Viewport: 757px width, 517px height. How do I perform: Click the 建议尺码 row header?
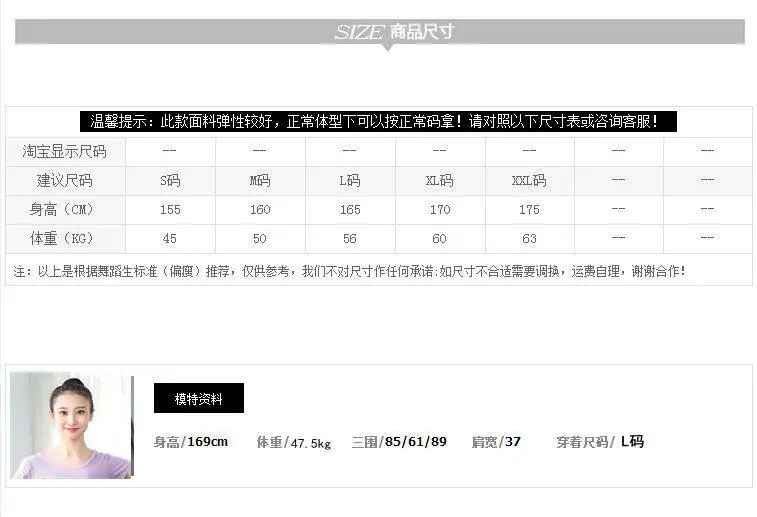click(65, 181)
